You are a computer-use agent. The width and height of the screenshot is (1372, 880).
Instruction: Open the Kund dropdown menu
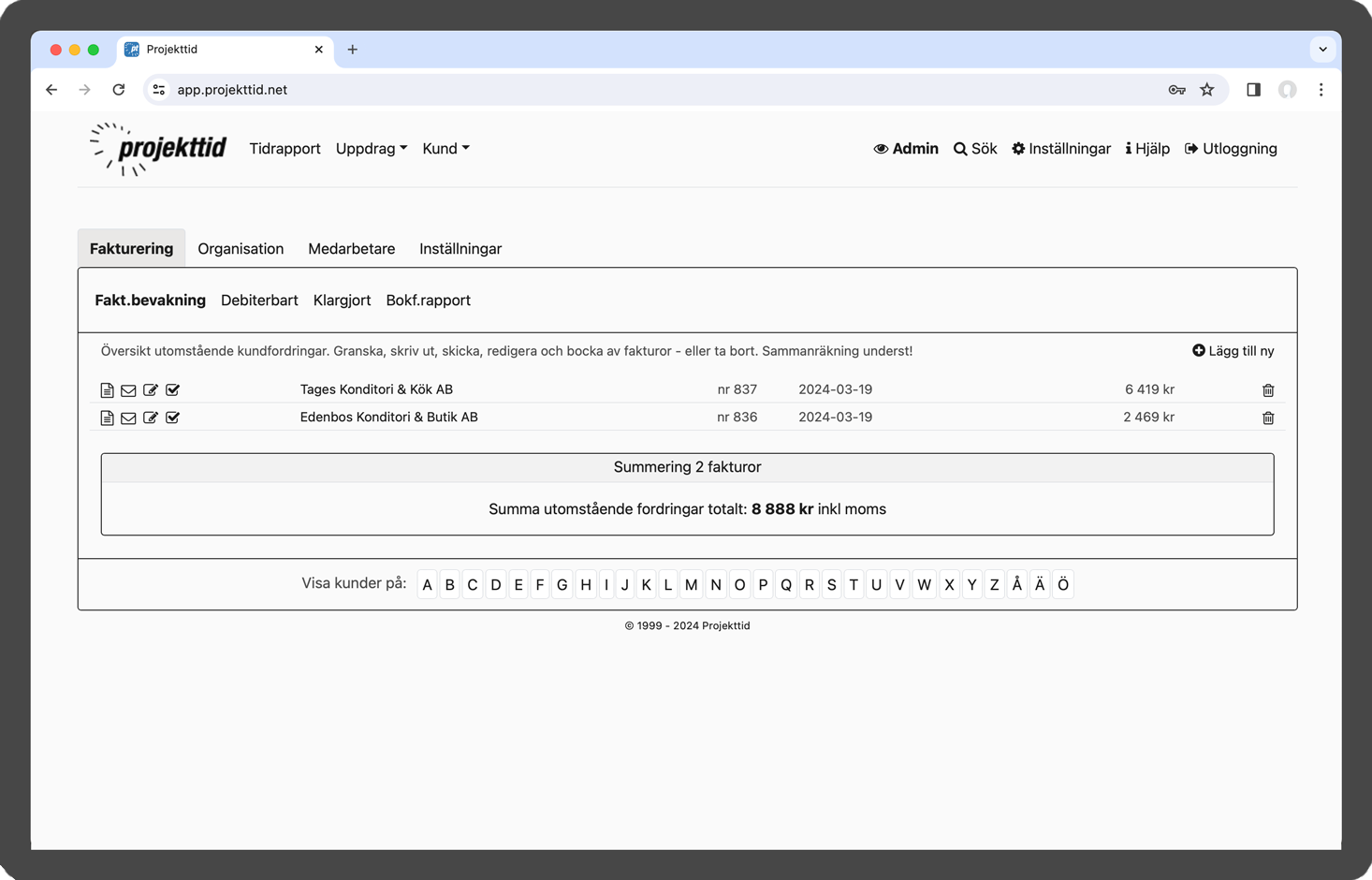click(445, 149)
